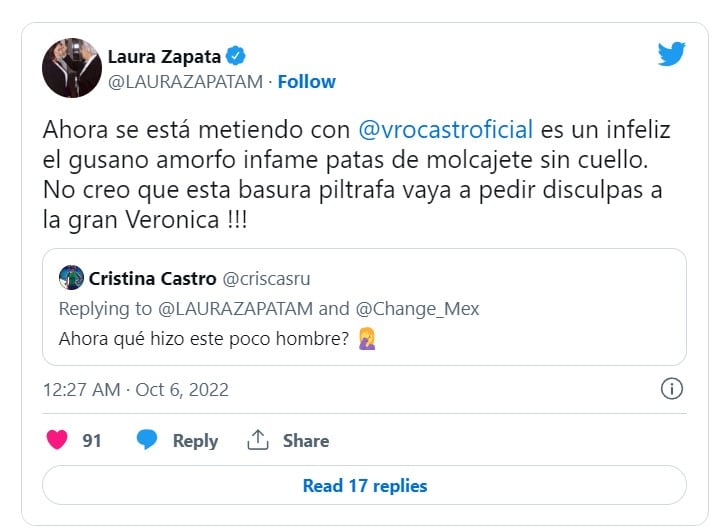Click the heart like icon
Image resolution: width=720 pixels, height=528 pixels.
(58, 440)
